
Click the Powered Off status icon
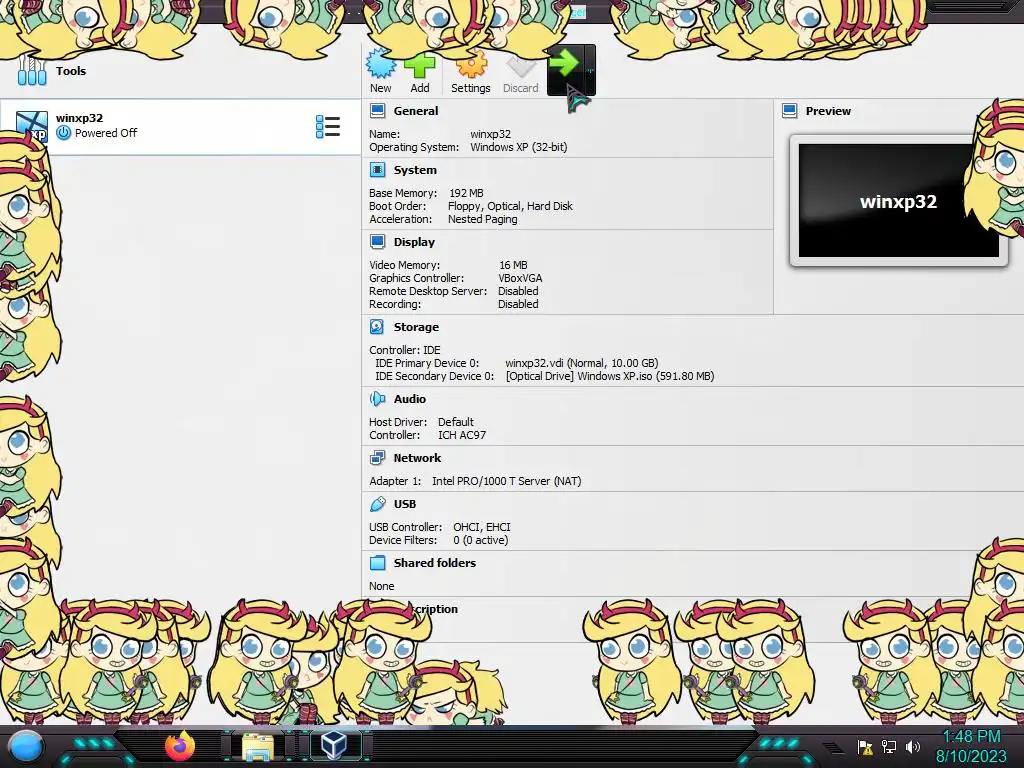(x=63, y=133)
